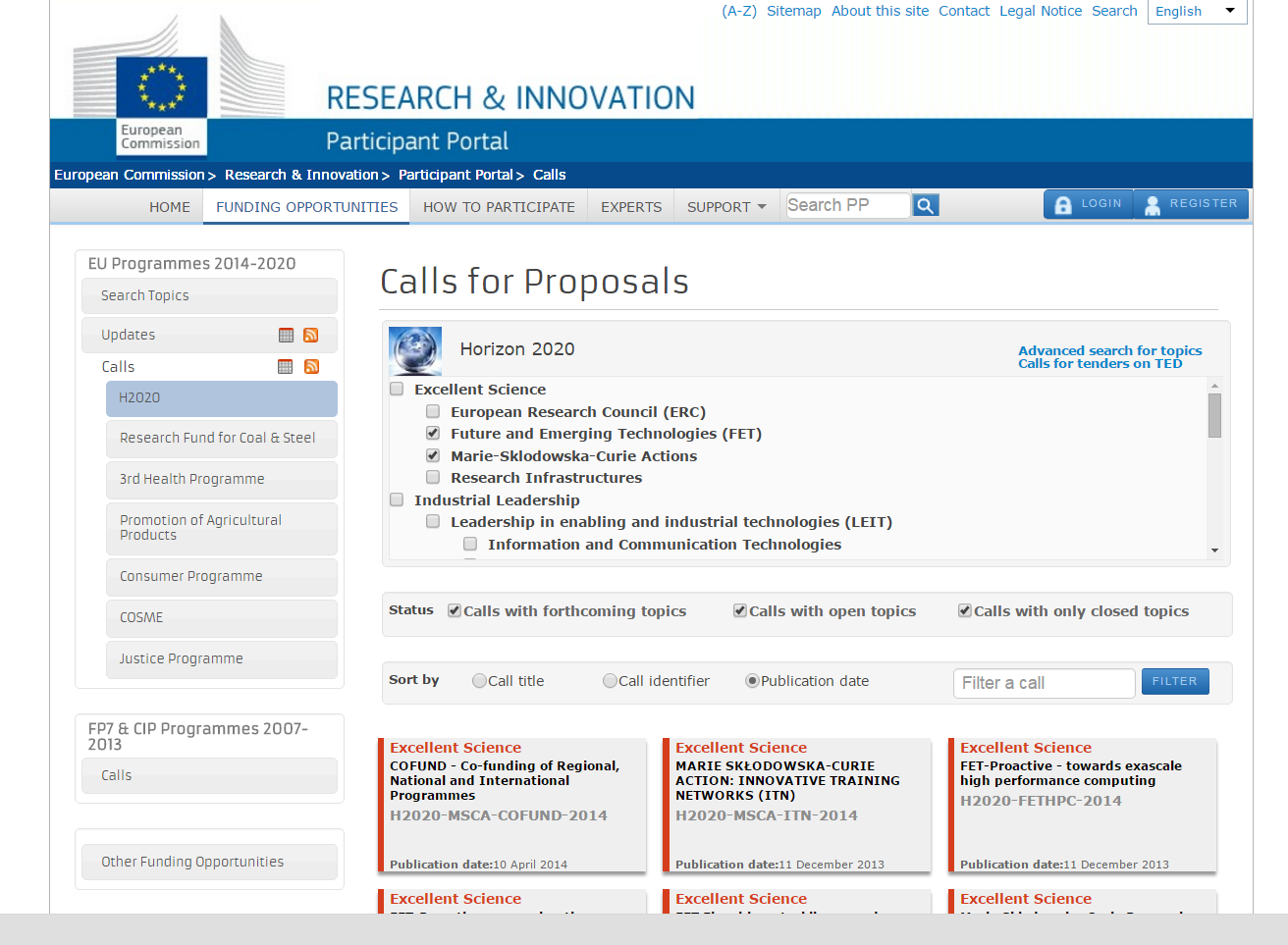Viewport: 1288px width, 945px height.
Task: Click the Calls breadcrumb
Action: 550,175
